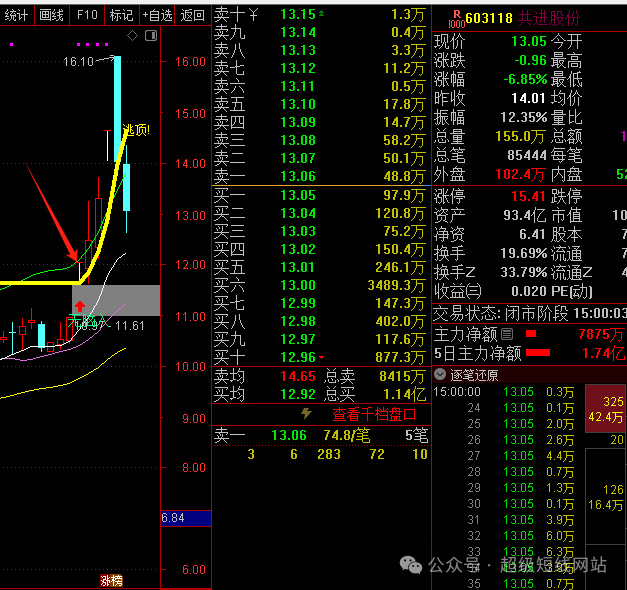Click the red bar beside 5日主力净额
This screenshot has height=590, width=627.
pos(538,352)
